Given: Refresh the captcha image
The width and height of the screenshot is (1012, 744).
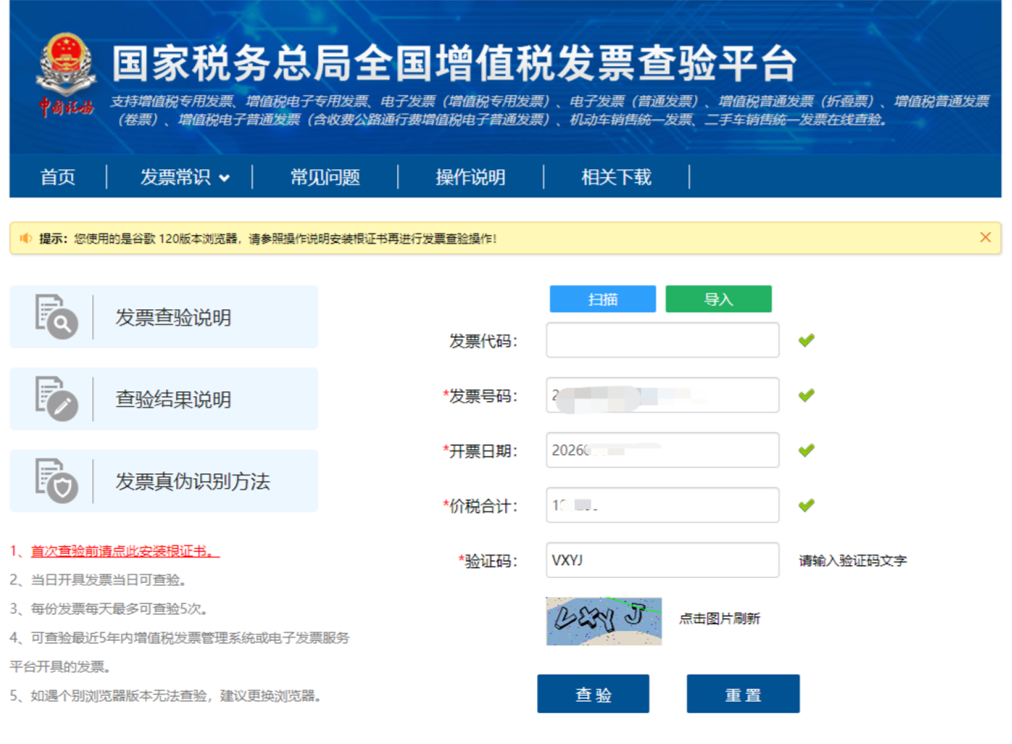Looking at the screenshot, I should tap(603, 621).
